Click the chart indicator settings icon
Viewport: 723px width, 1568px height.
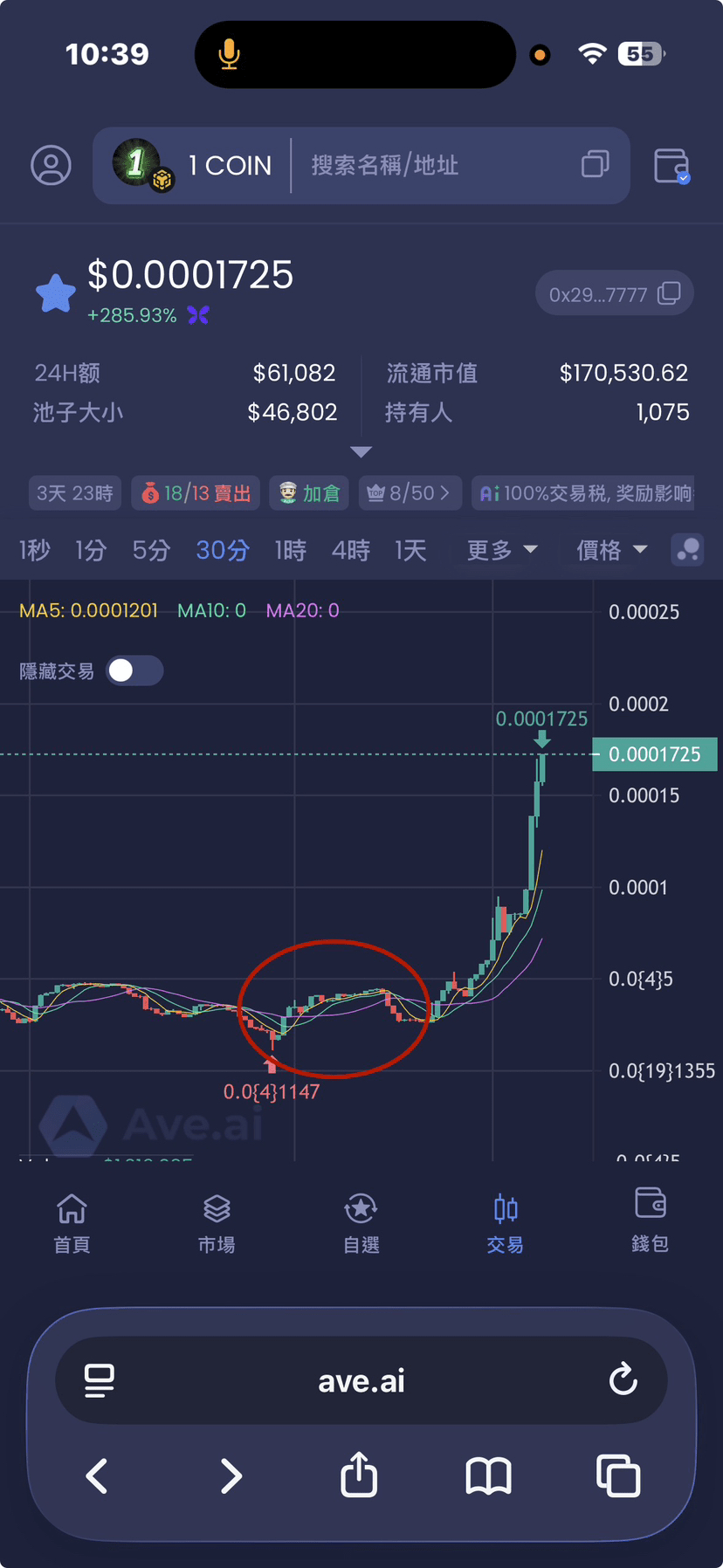687,550
